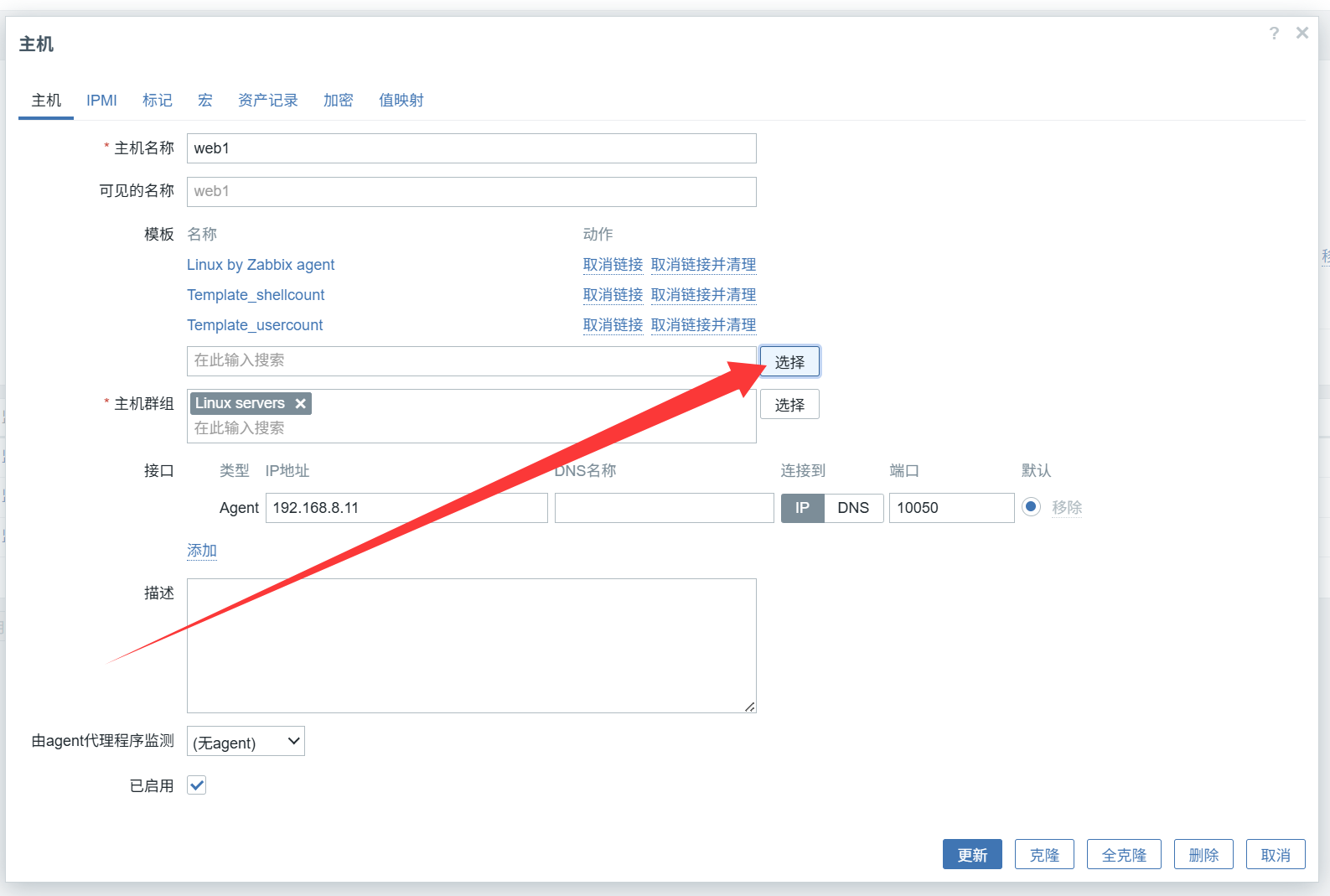The image size is (1330, 896).
Task: Unlink and clear Template_usercount
Action: (703, 325)
